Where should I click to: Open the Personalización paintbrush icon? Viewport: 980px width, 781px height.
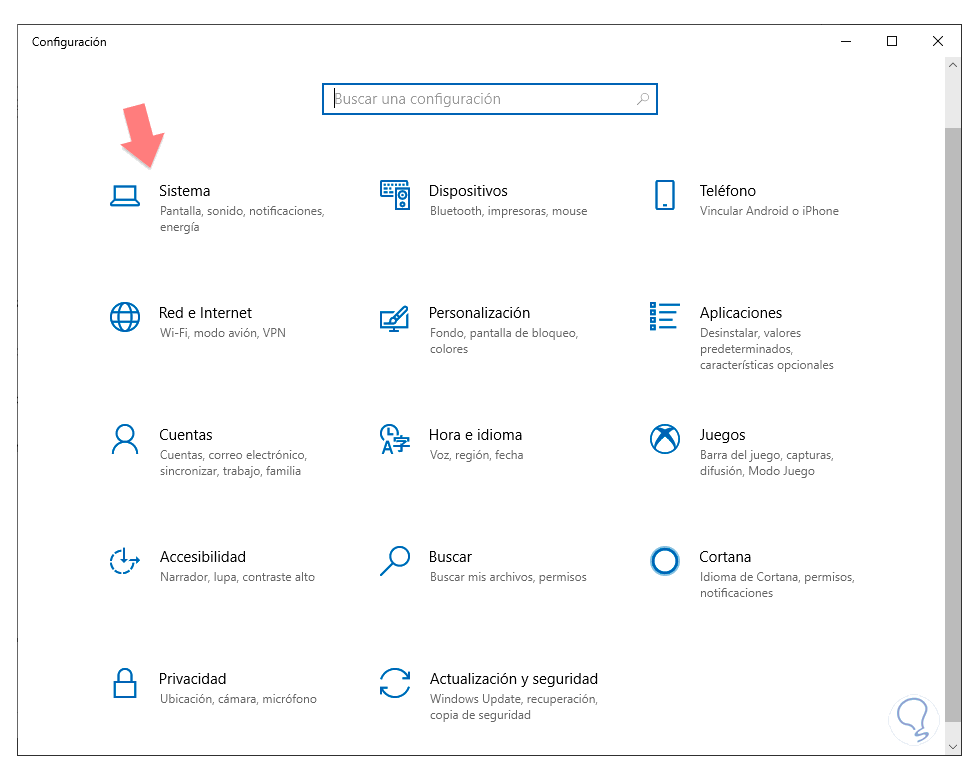395,318
